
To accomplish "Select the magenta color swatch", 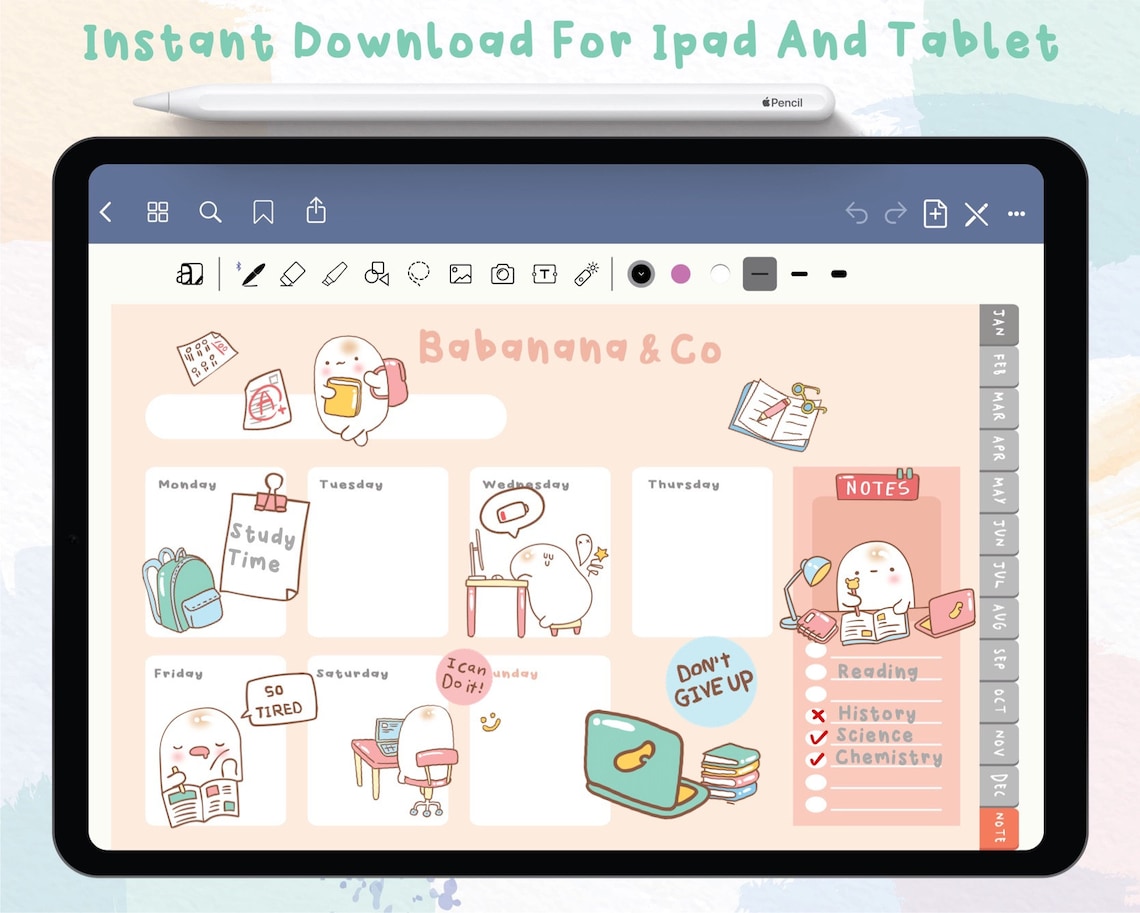I will tap(681, 273).
